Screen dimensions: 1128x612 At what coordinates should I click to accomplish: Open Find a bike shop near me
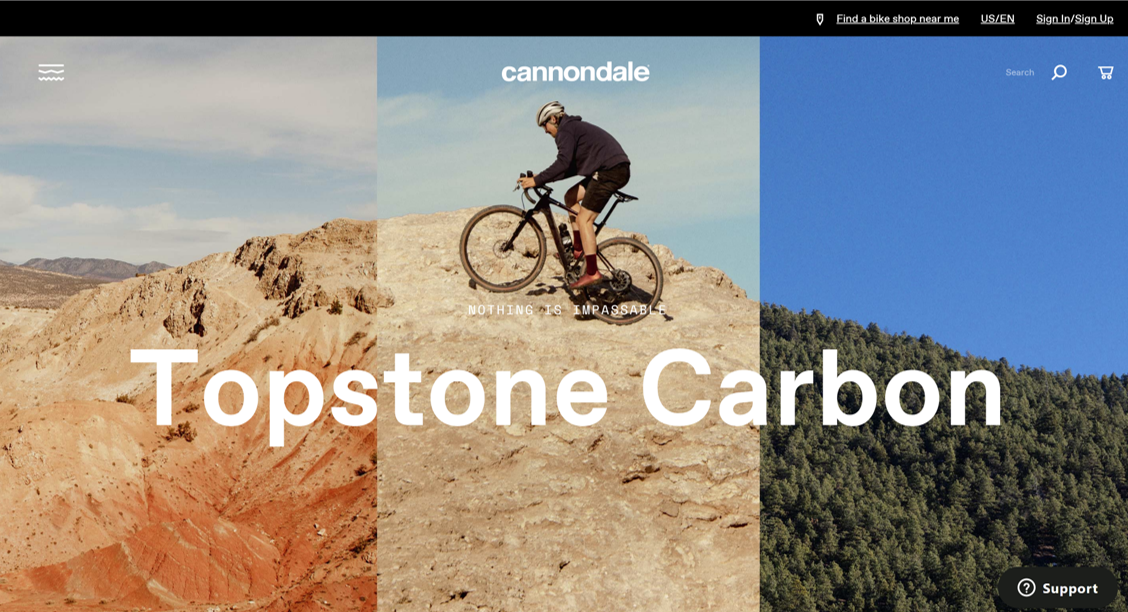[x=897, y=19]
